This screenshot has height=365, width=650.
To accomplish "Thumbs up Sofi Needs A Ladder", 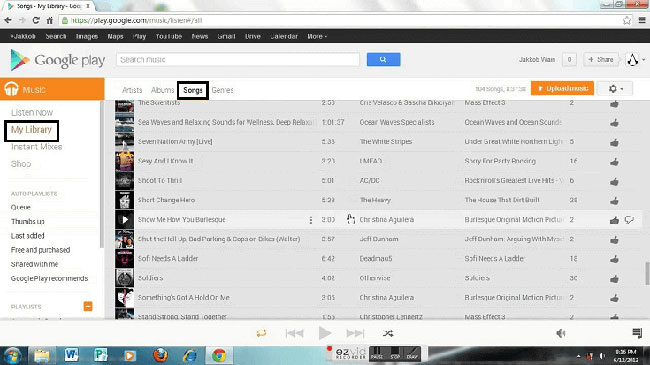I will tap(614, 259).
